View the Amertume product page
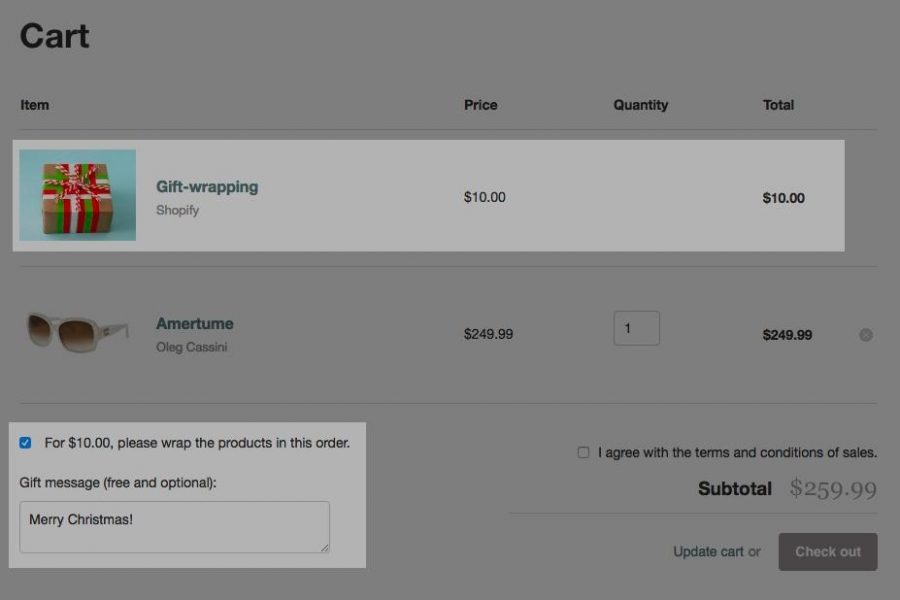The width and height of the screenshot is (900, 600). point(195,323)
